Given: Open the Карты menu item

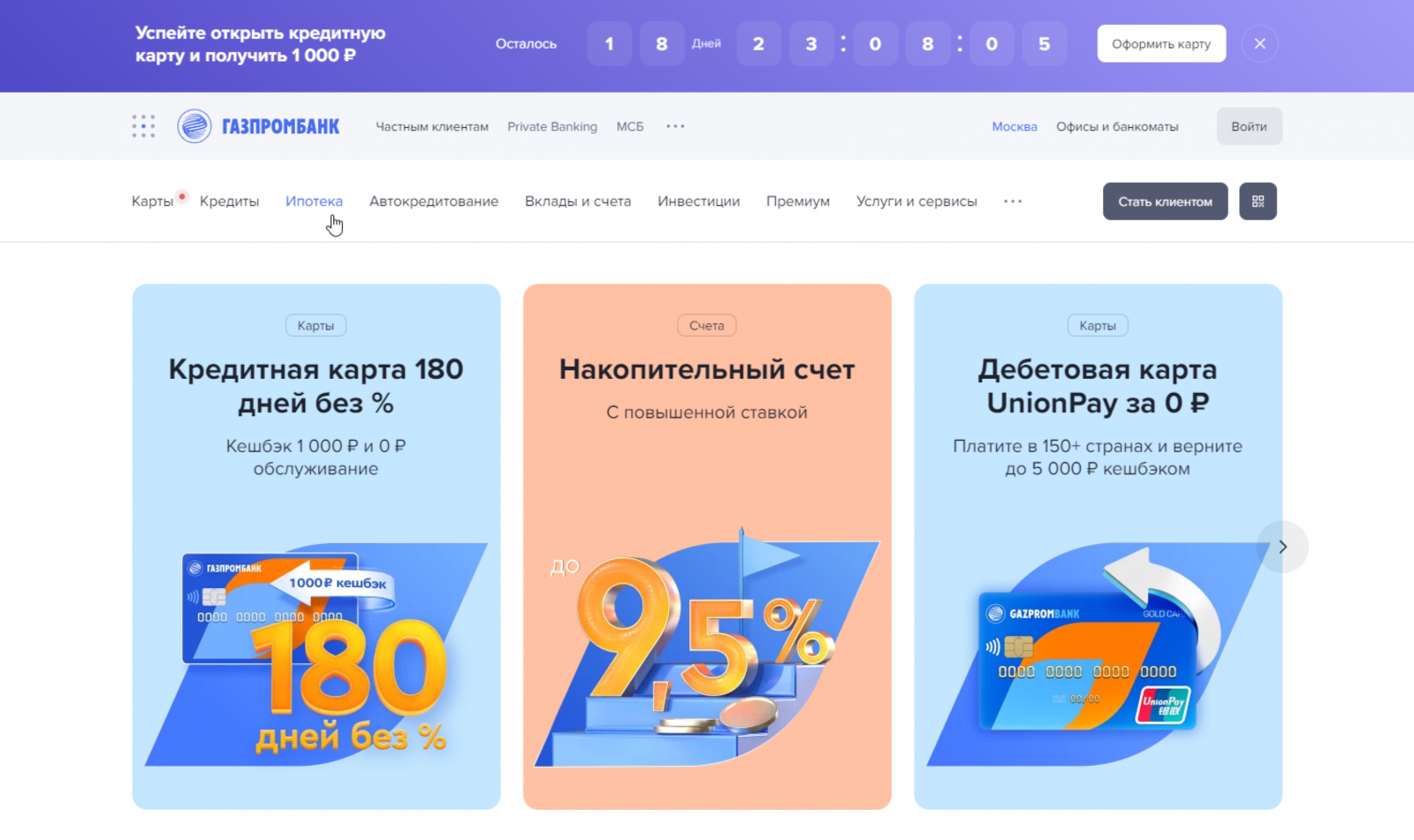Looking at the screenshot, I should [153, 201].
